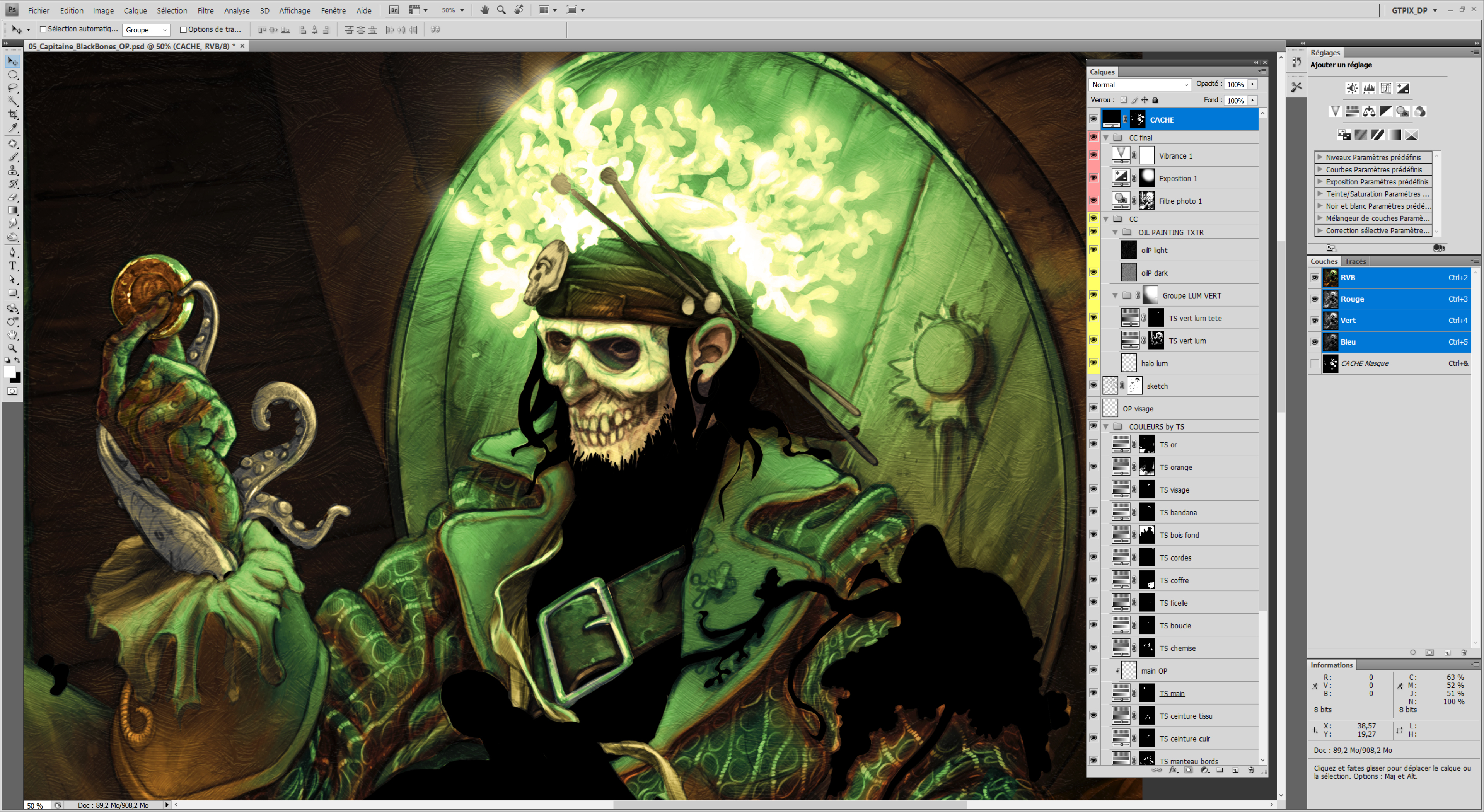This screenshot has width=1484, height=812.
Task: Select the Zoom tool in toolbox
Action: (x=13, y=348)
